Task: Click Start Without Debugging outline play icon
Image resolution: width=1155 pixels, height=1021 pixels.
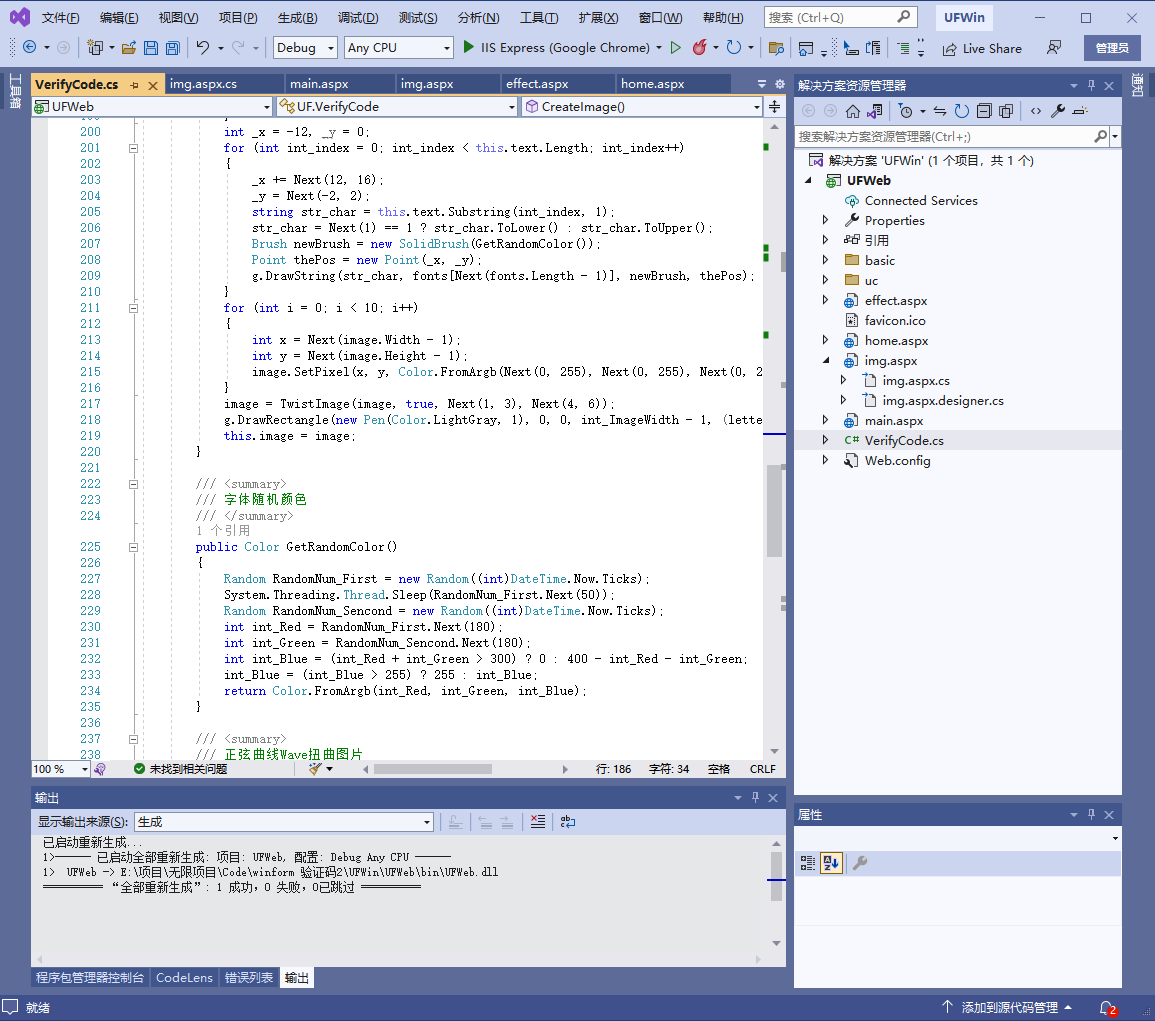Action: (x=675, y=47)
